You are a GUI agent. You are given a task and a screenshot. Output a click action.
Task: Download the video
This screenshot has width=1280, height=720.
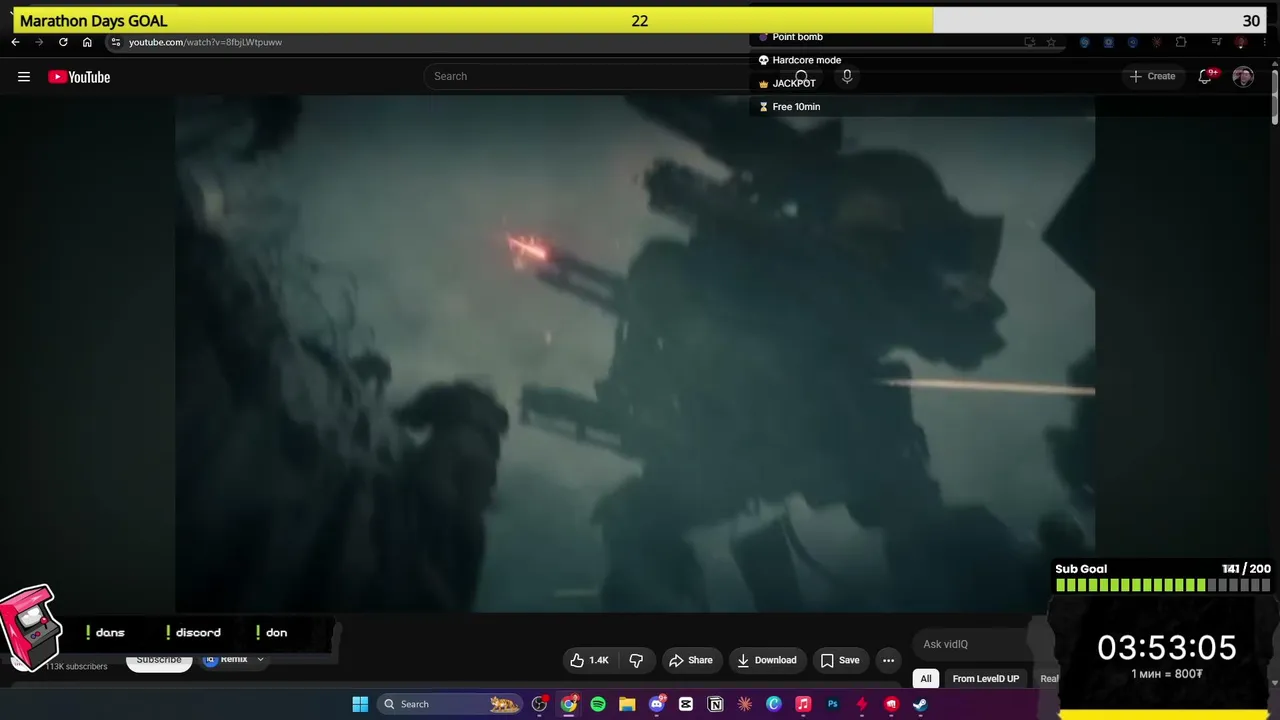click(767, 660)
